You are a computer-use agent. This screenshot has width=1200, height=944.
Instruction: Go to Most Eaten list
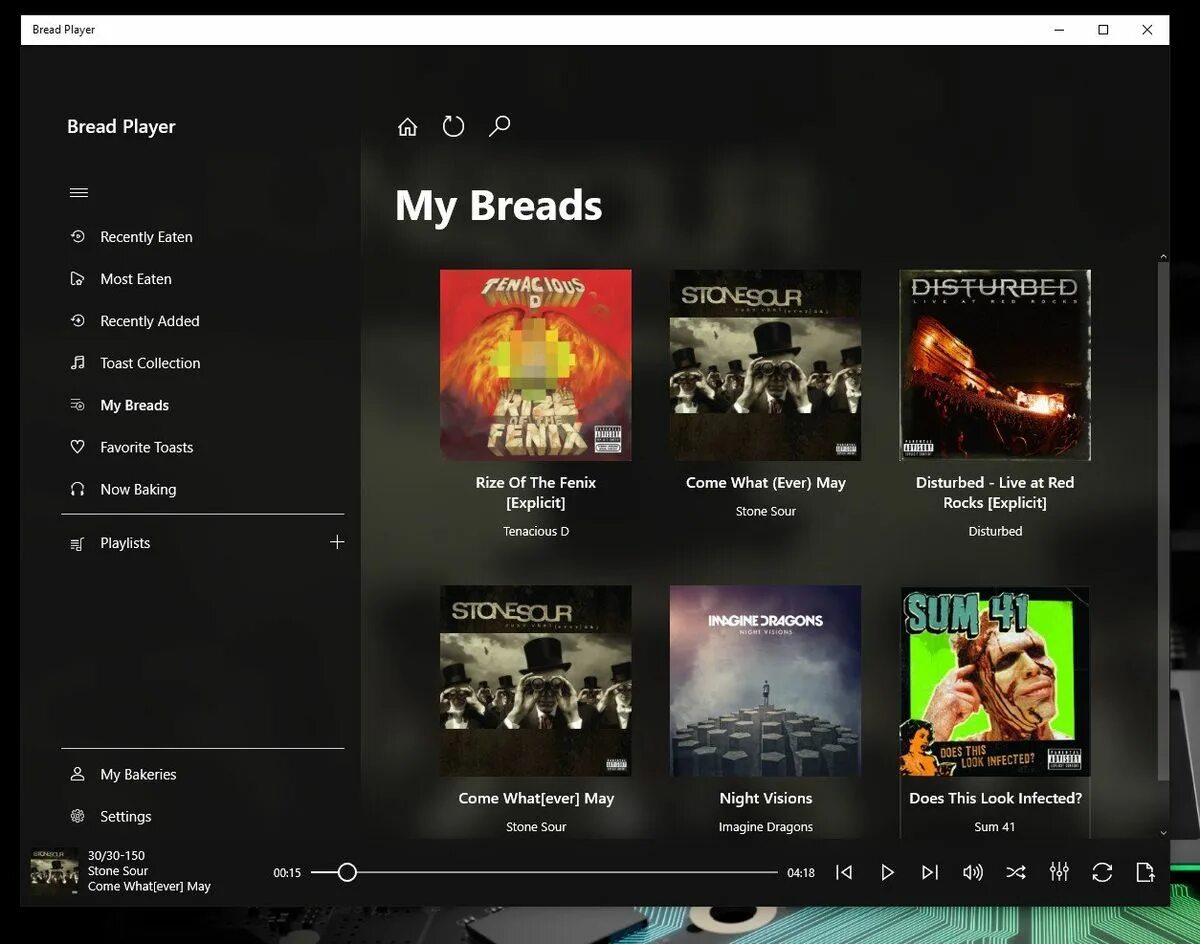point(136,279)
